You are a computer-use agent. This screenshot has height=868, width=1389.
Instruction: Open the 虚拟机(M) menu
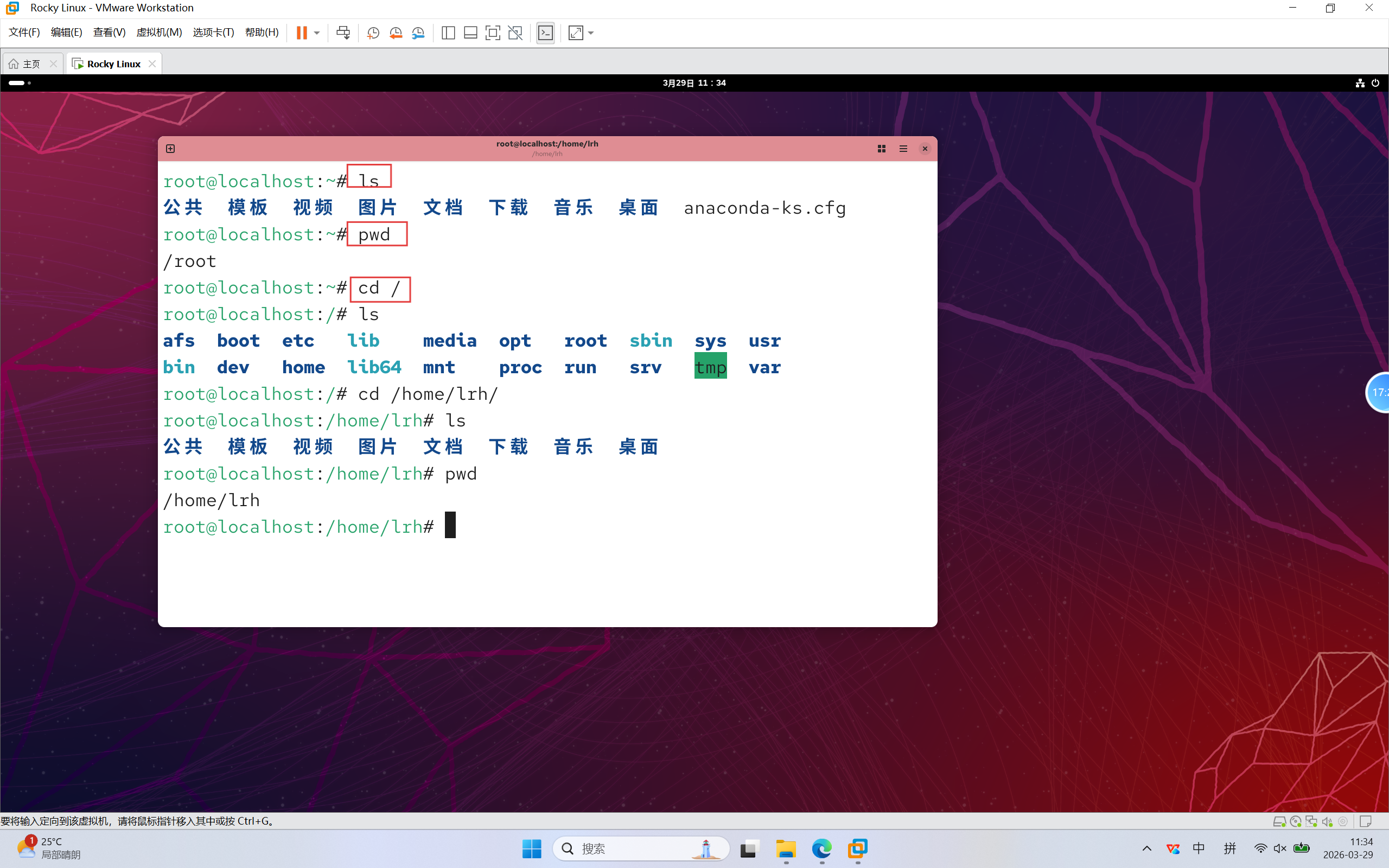[159, 32]
